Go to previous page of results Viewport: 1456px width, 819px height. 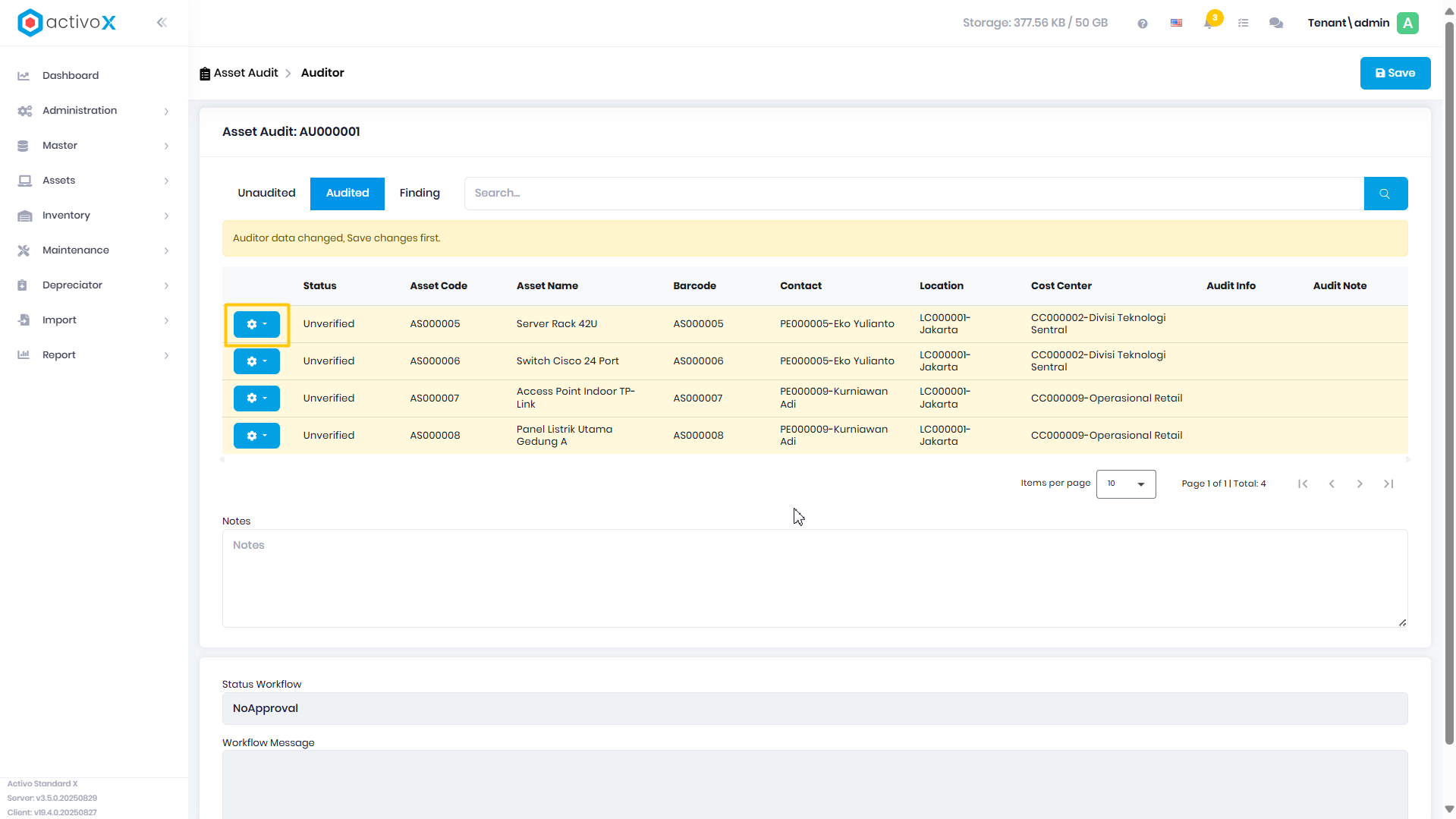(x=1332, y=484)
